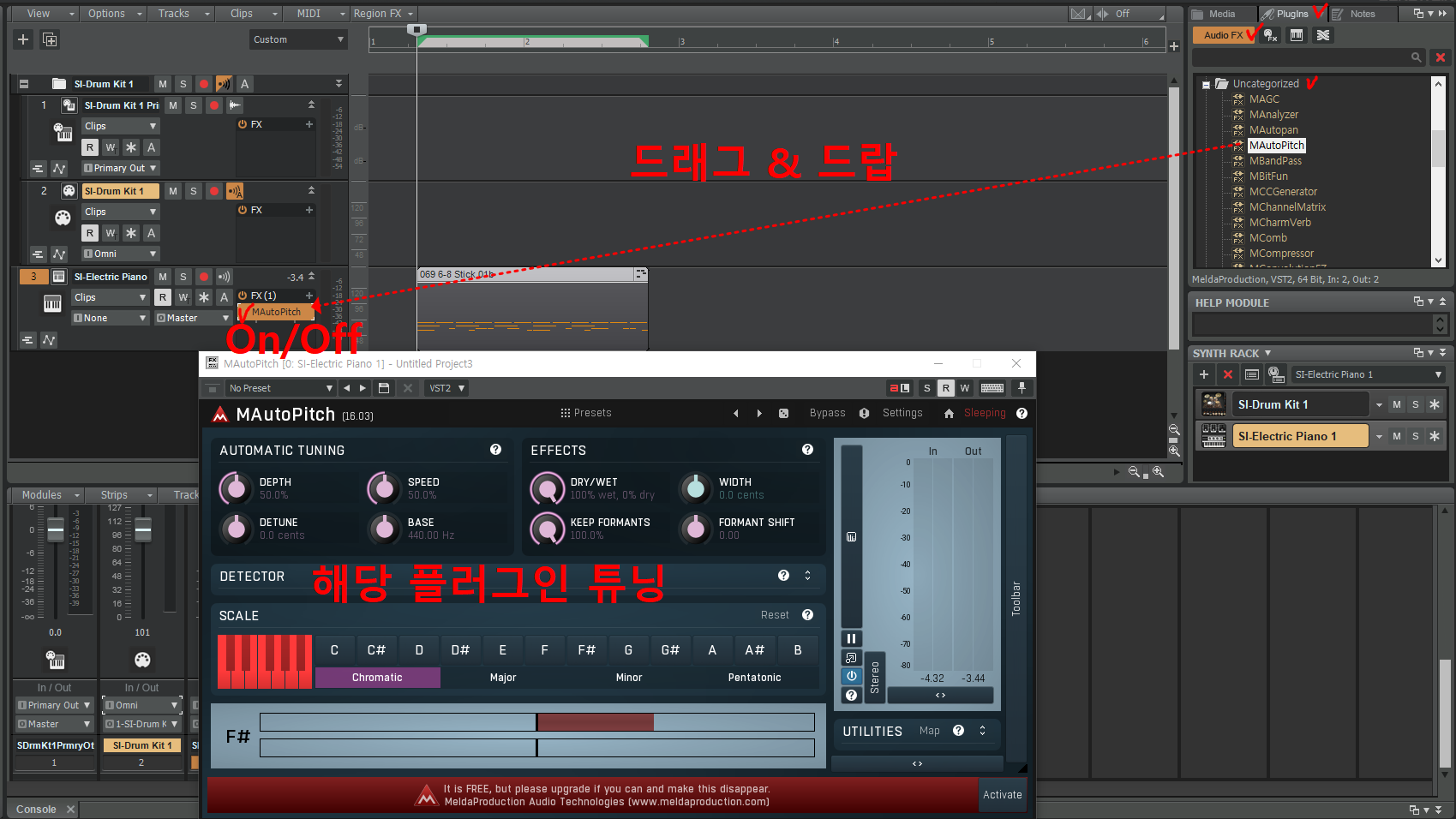Open the MAutoPitch Presets browser
The height and width of the screenshot is (819, 1456).
pos(586,413)
